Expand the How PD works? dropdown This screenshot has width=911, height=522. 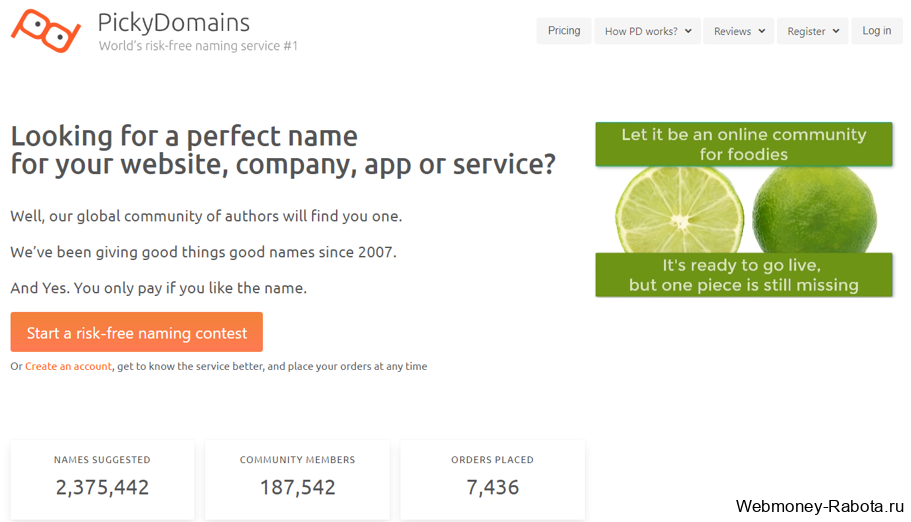click(x=647, y=31)
